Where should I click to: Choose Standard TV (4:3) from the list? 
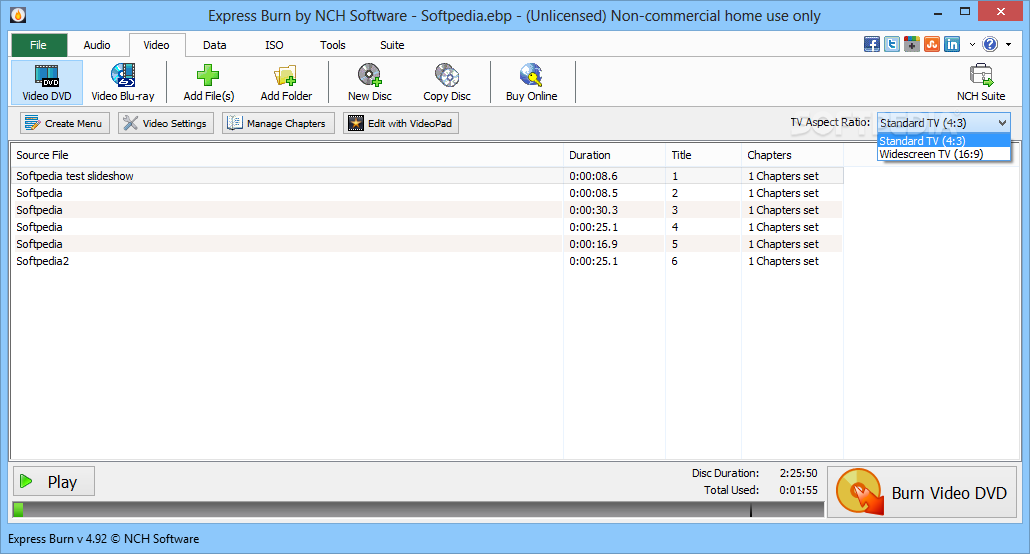click(943, 141)
